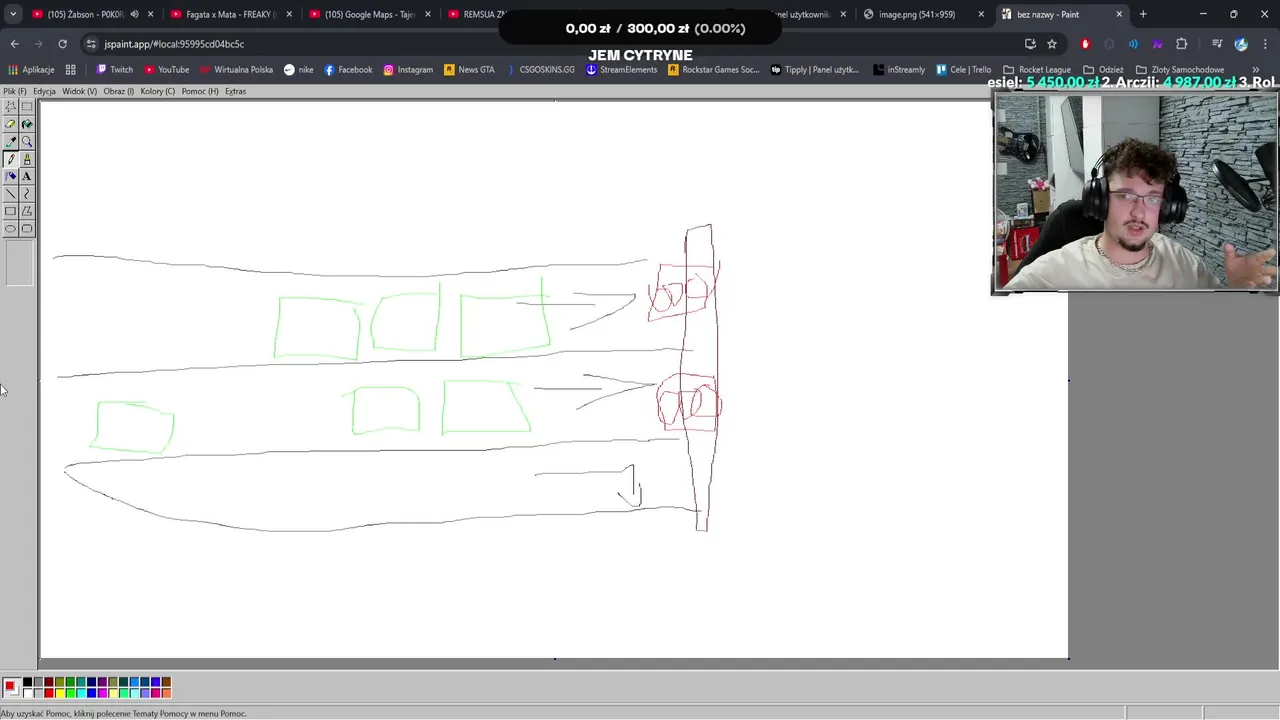Select the Curve tool
1280x720 pixels.
coord(27,194)
